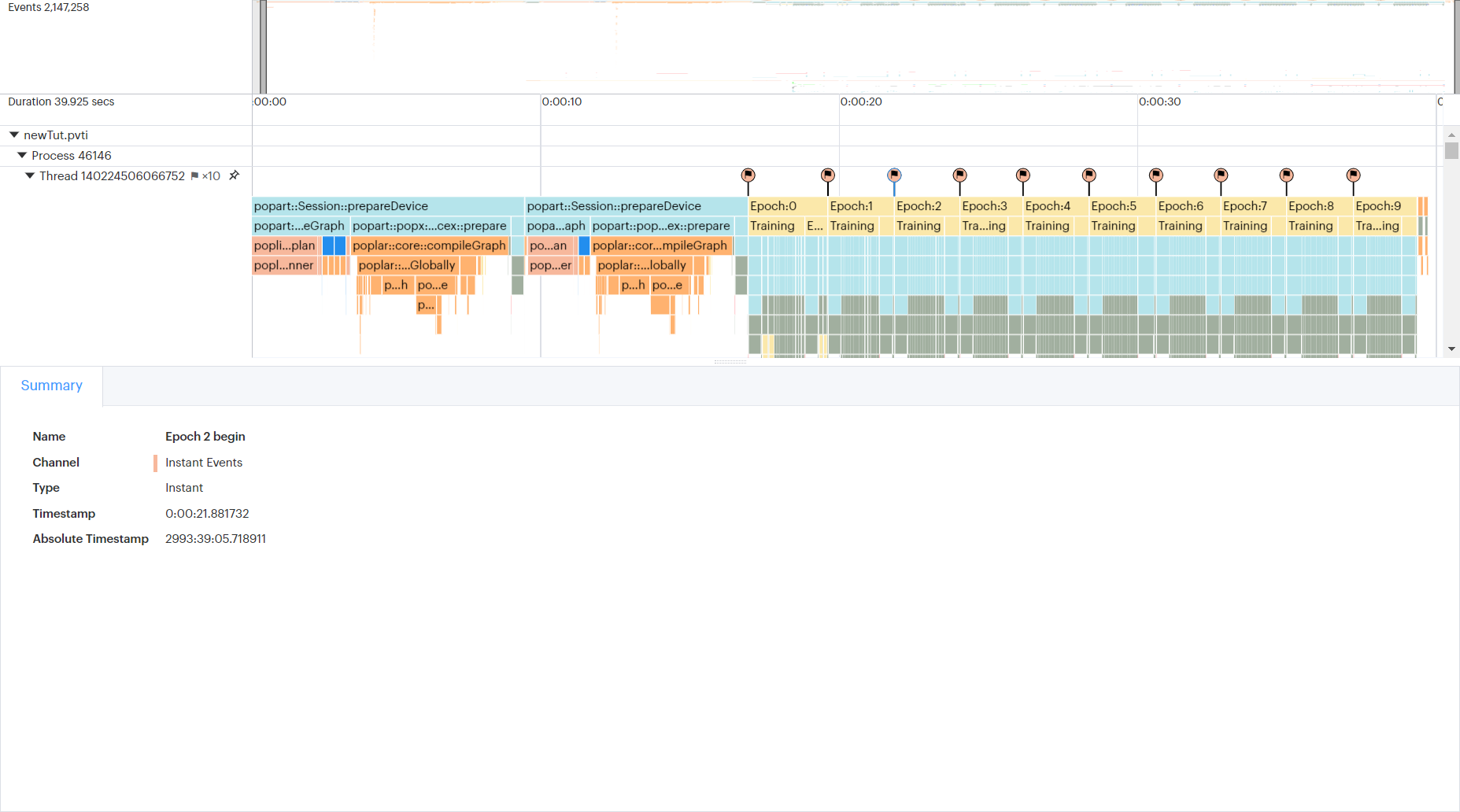Select the Epoch 5 begin flag marker
1460x812 pixels.
tap(1089, 175)
